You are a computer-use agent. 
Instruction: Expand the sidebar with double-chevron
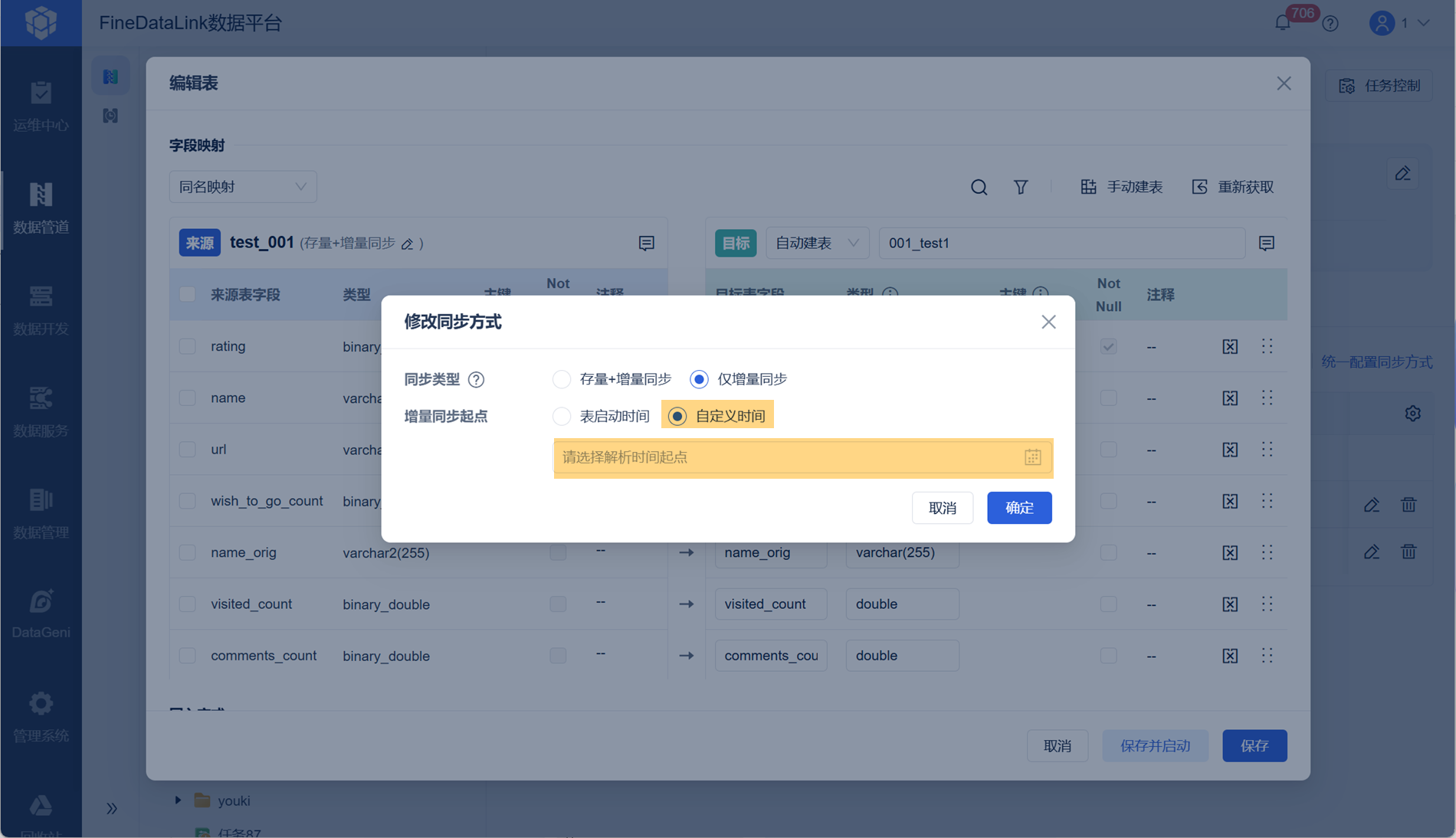point(112,808)
